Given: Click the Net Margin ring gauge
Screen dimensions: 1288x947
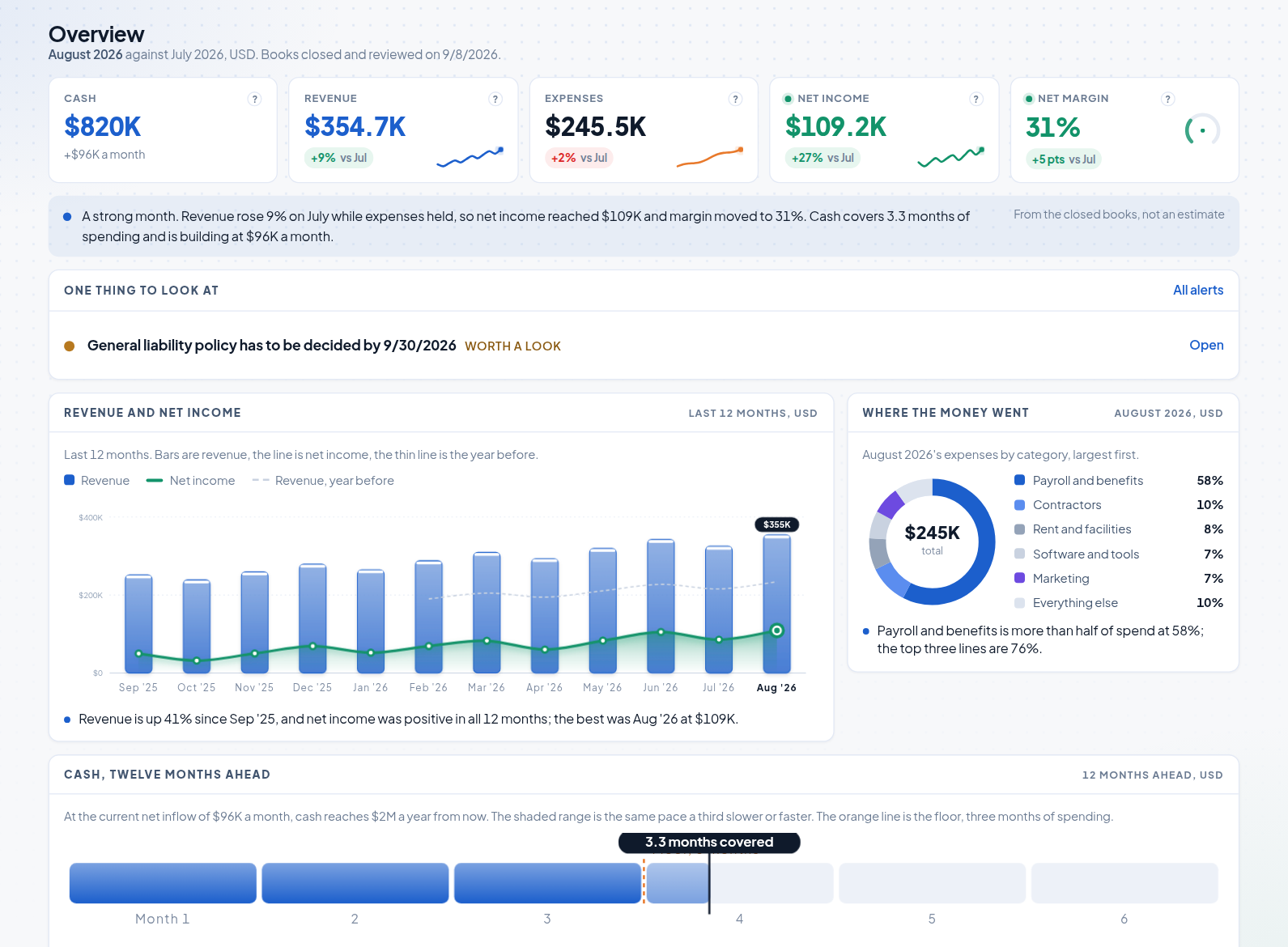Looking at the screenshot, I should point(1202,130).
